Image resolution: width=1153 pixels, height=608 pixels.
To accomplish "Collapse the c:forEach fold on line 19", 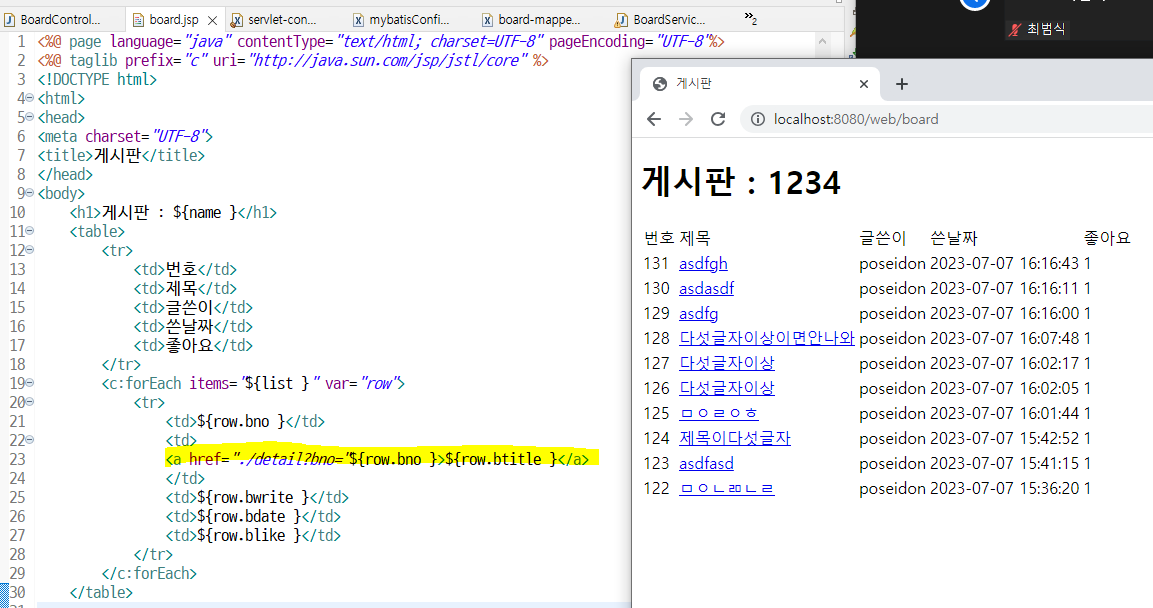I will click(29, 383).
